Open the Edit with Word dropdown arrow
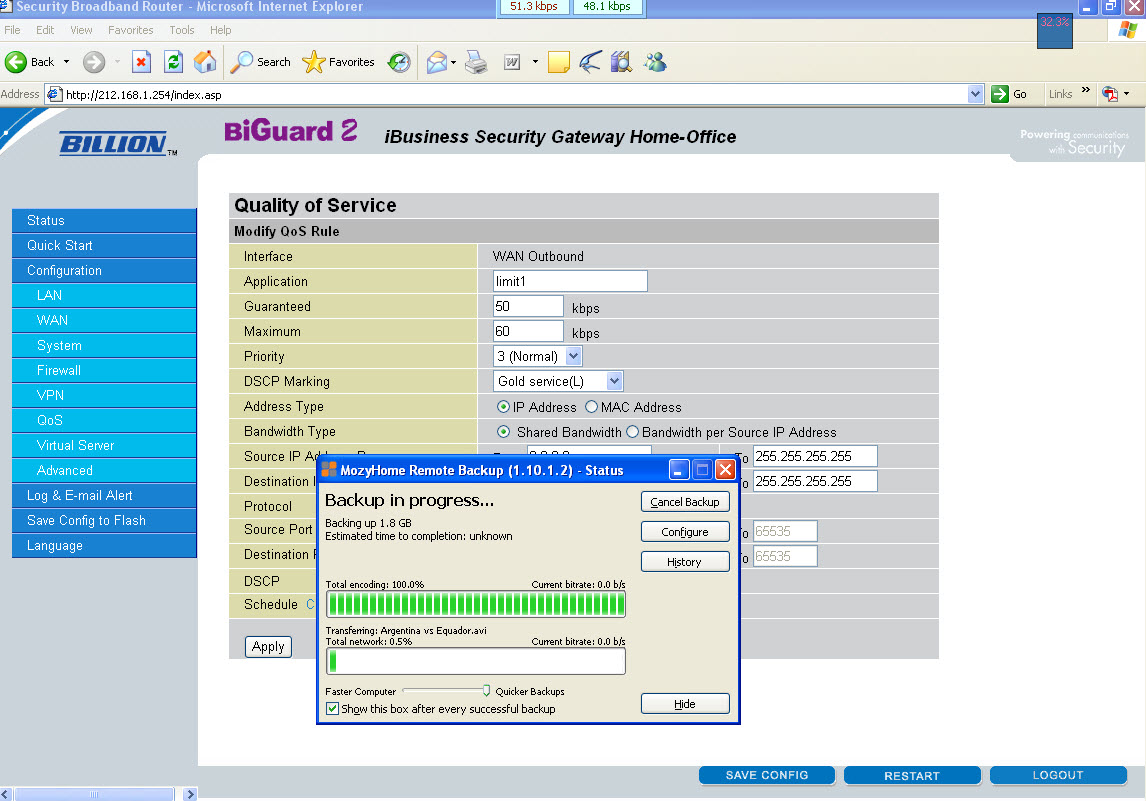This screenshot has width=1146, height=801. point(535,62)
